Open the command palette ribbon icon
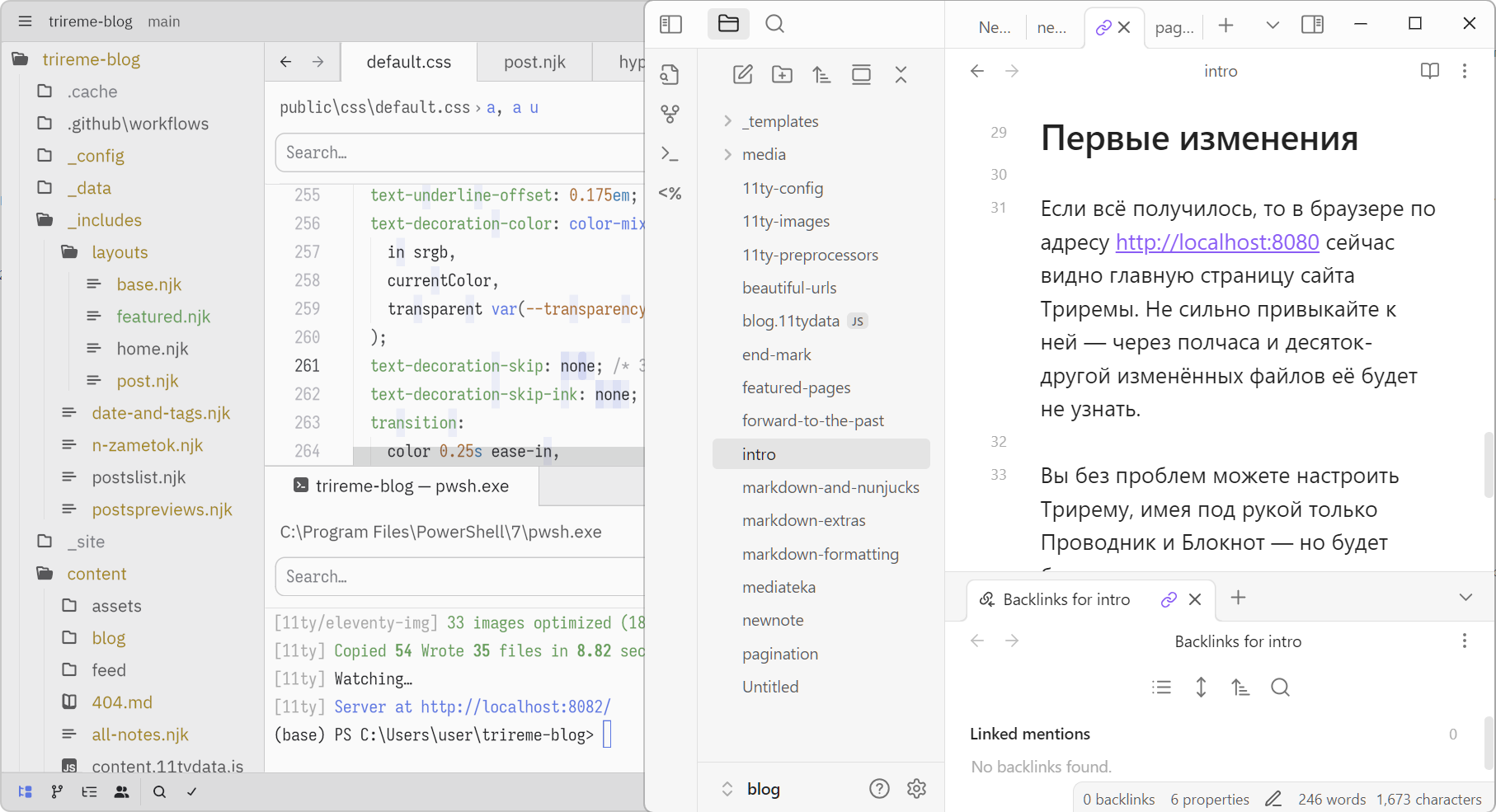The width and height of the screenshot is (1496, 812). tap(670, 154)
